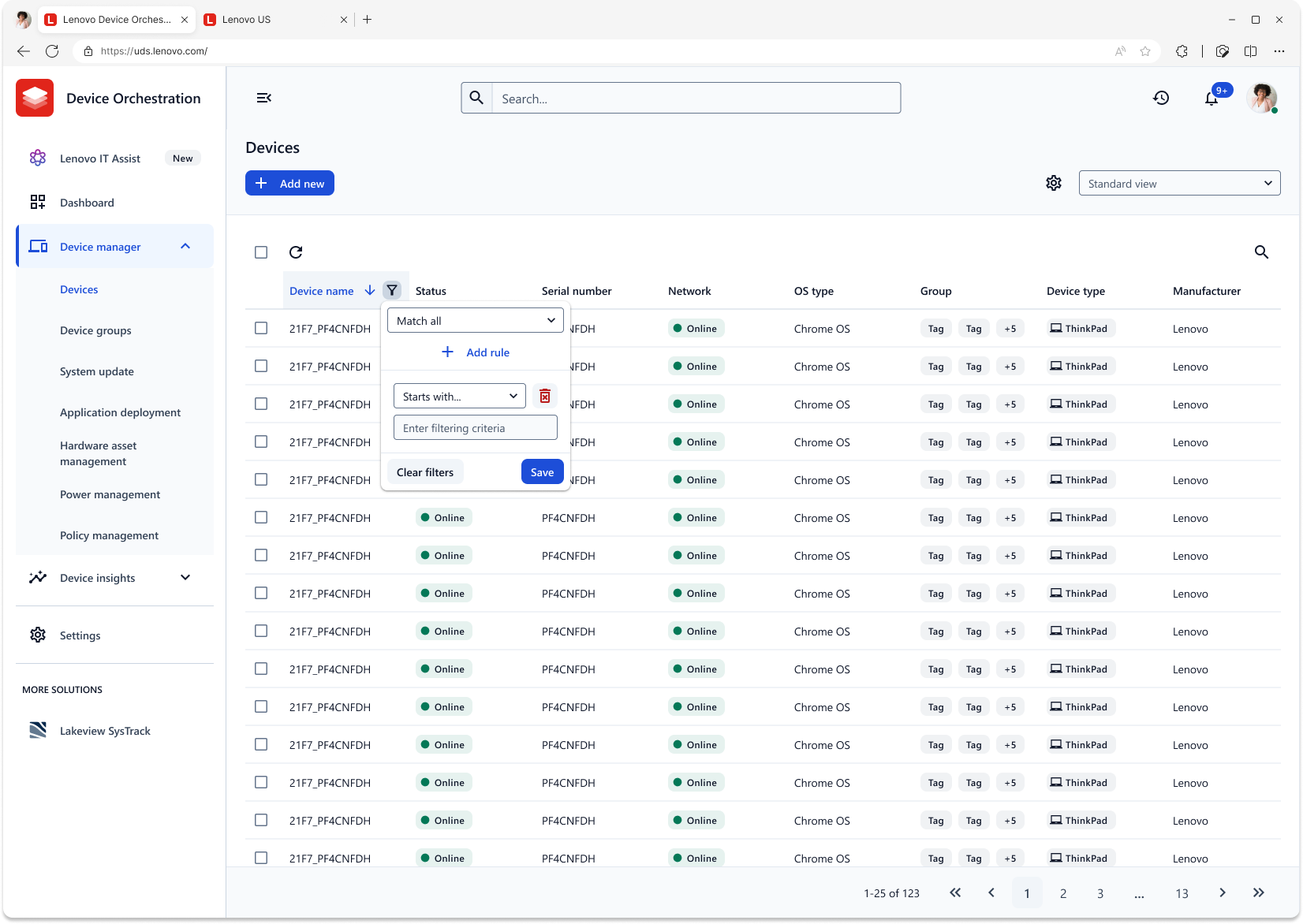The height and width of the screenshot is (924, 1303).
Task: Save the filter settings
Action: click(x=542, y=471)
